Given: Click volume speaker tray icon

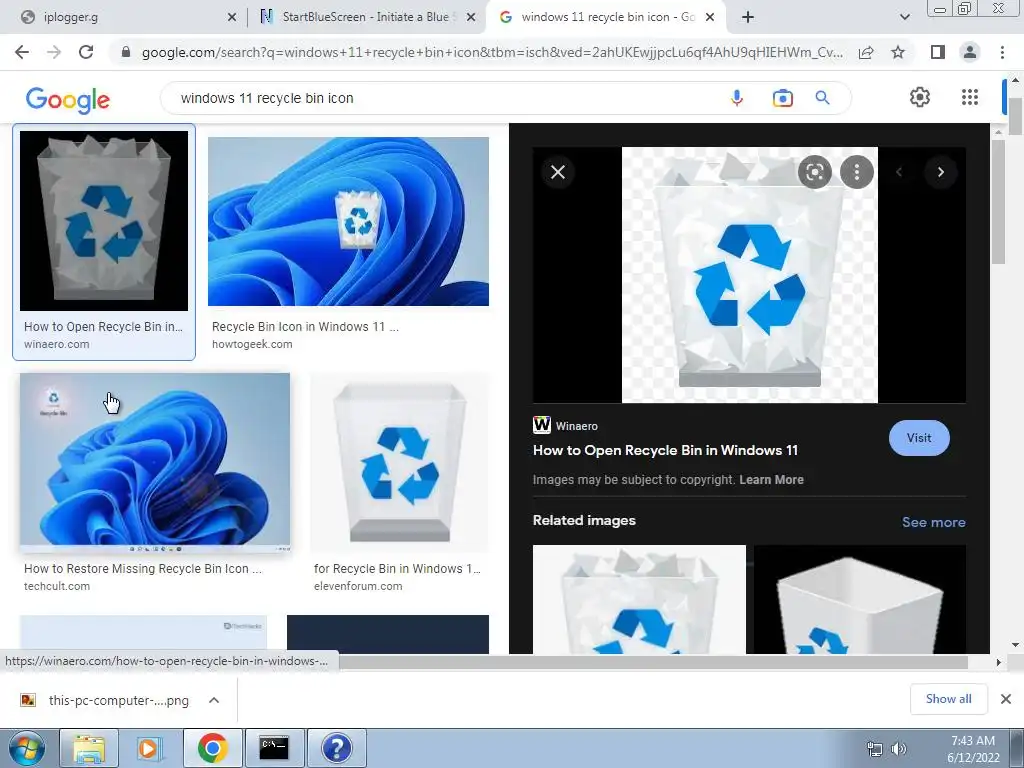Looking at the screenshot, I should (899, 749).
